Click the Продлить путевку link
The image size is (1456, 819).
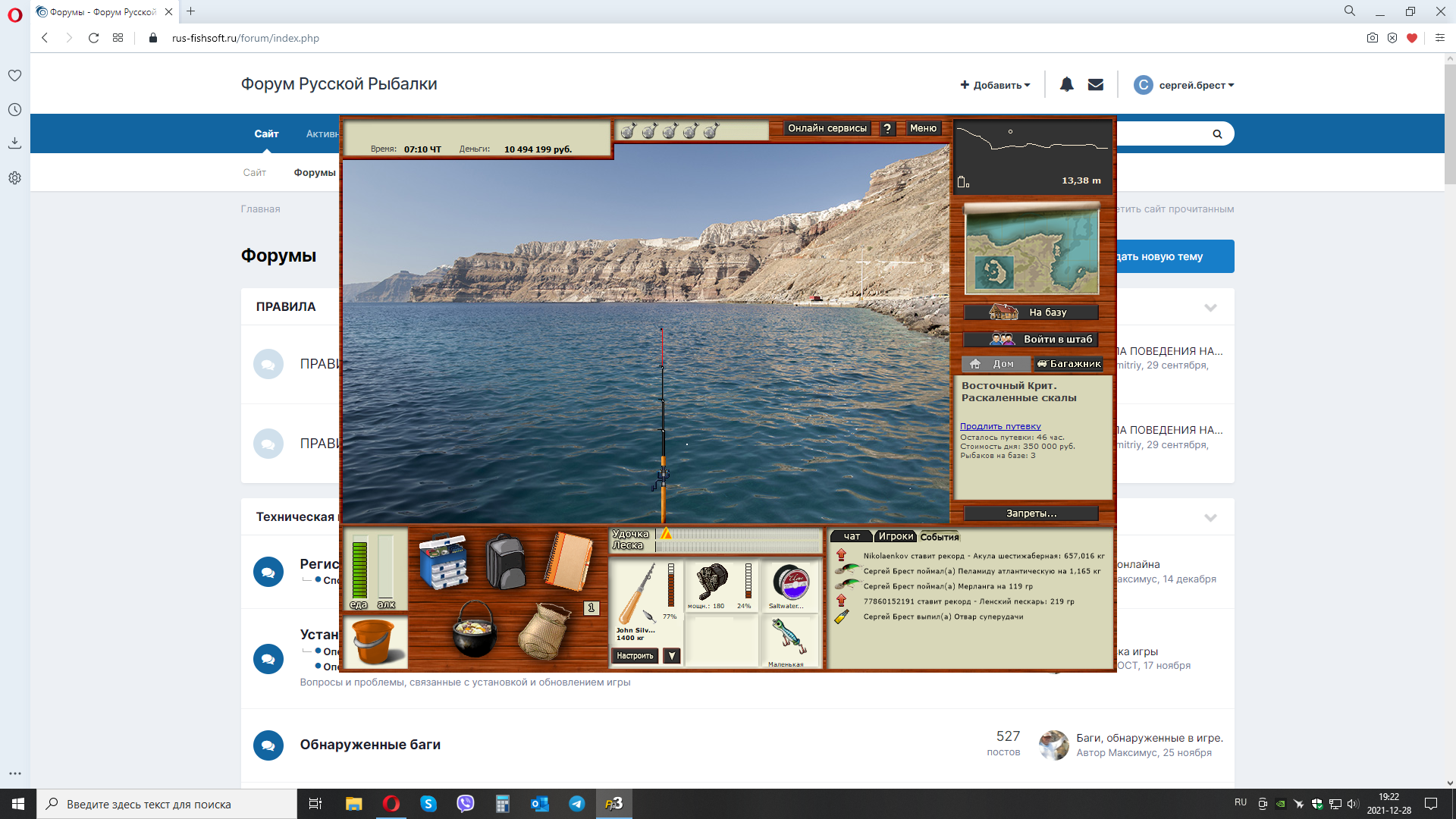[x=1000, y=426]
